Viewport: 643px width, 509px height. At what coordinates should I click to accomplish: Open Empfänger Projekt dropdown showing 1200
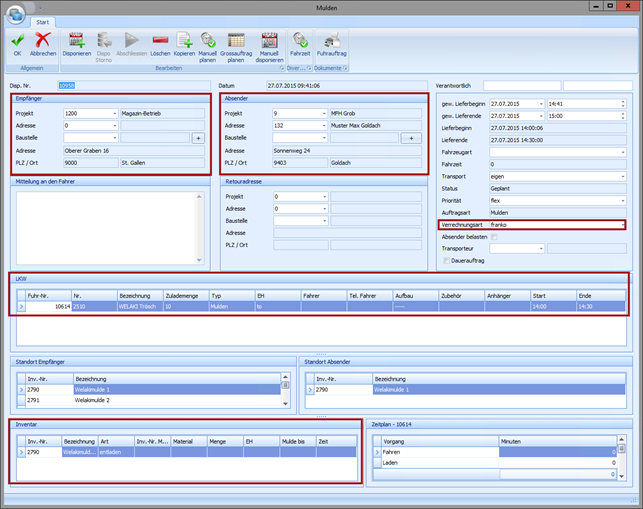click(115, 114)
